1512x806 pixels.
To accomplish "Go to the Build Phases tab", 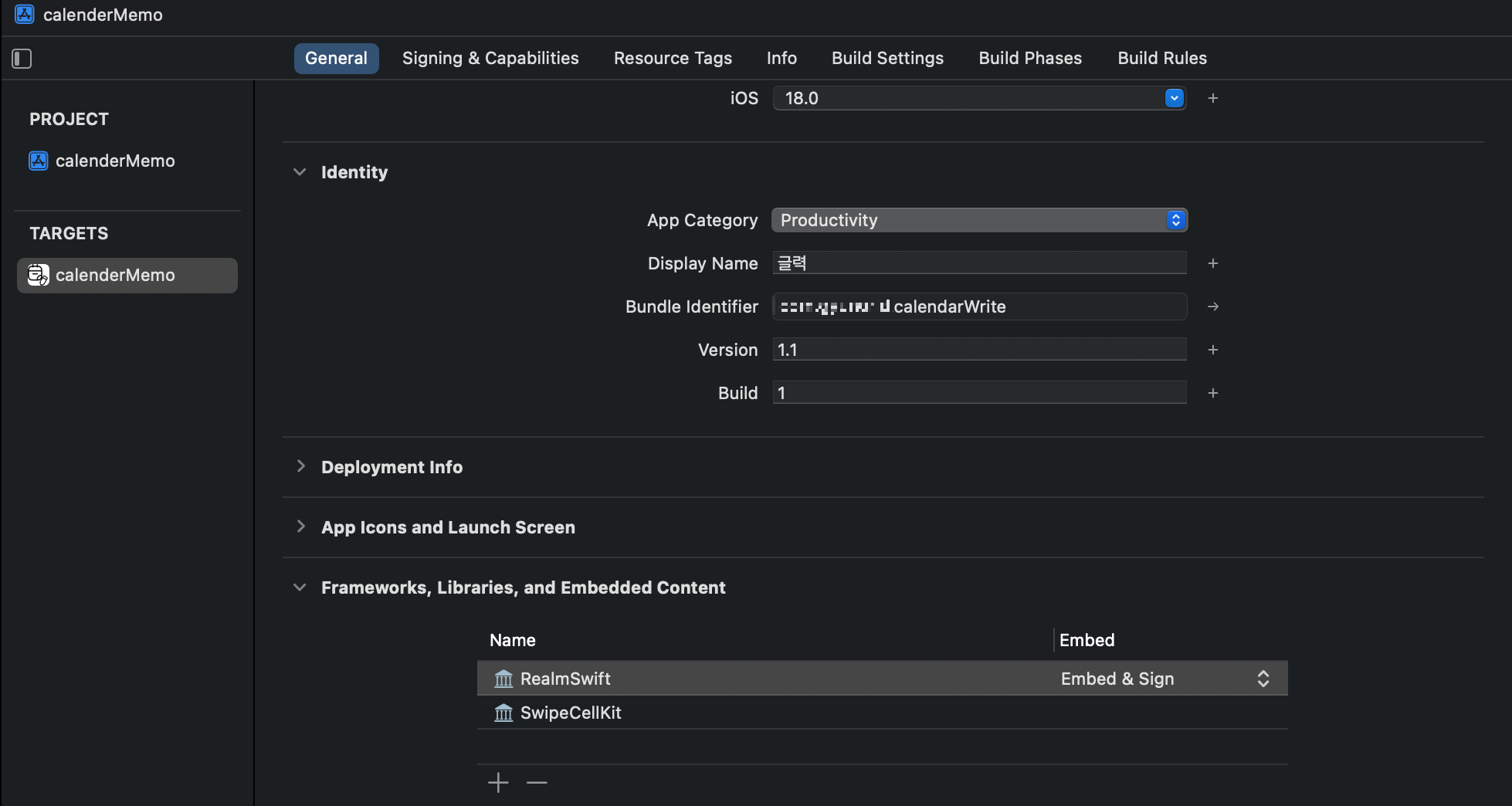I will (x=1030, y=59).
